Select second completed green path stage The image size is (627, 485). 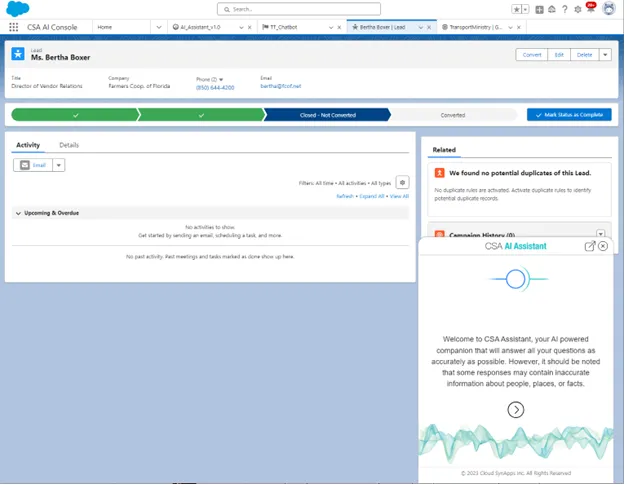click(202, 116)
